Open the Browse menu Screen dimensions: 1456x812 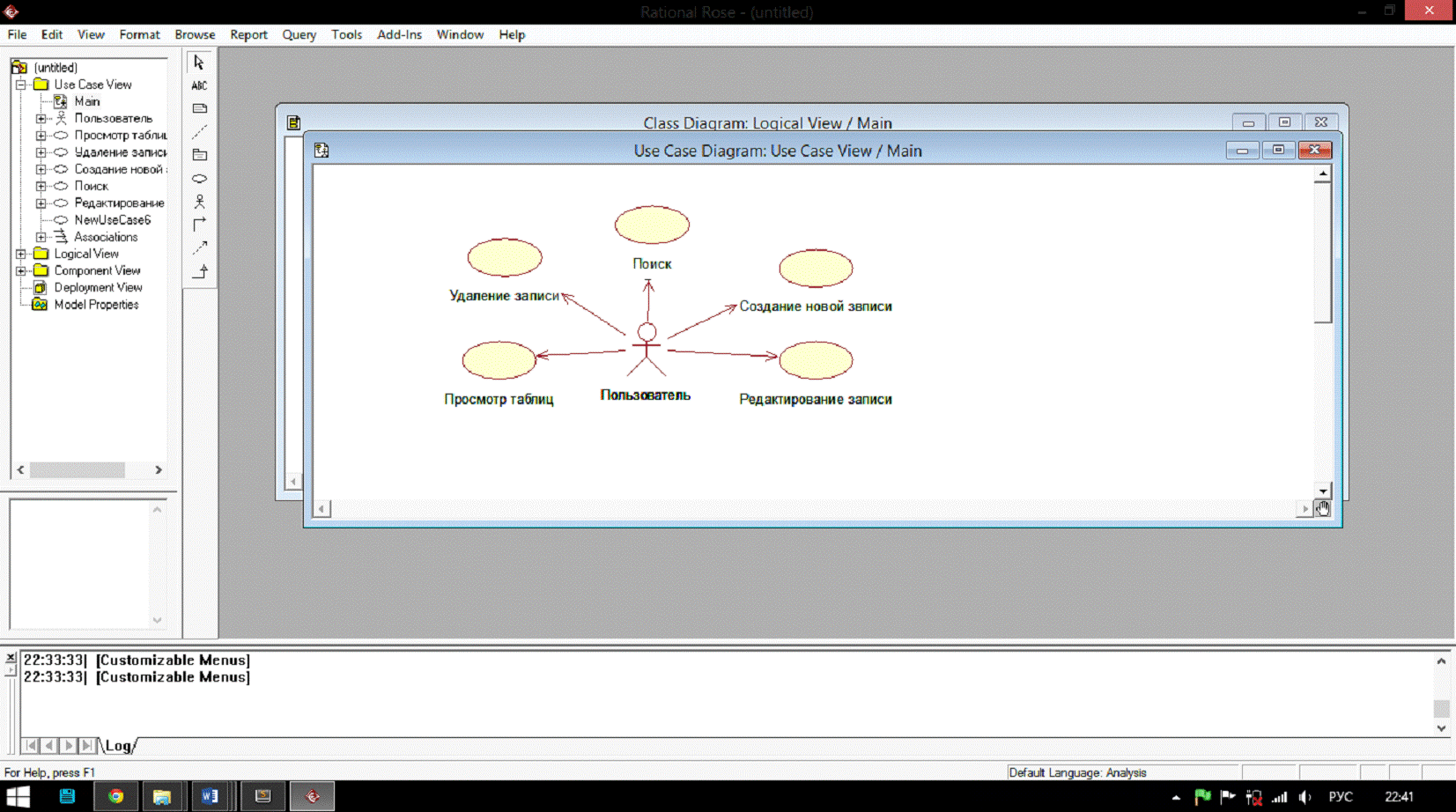pyautogui.click(x=195, y=34)
